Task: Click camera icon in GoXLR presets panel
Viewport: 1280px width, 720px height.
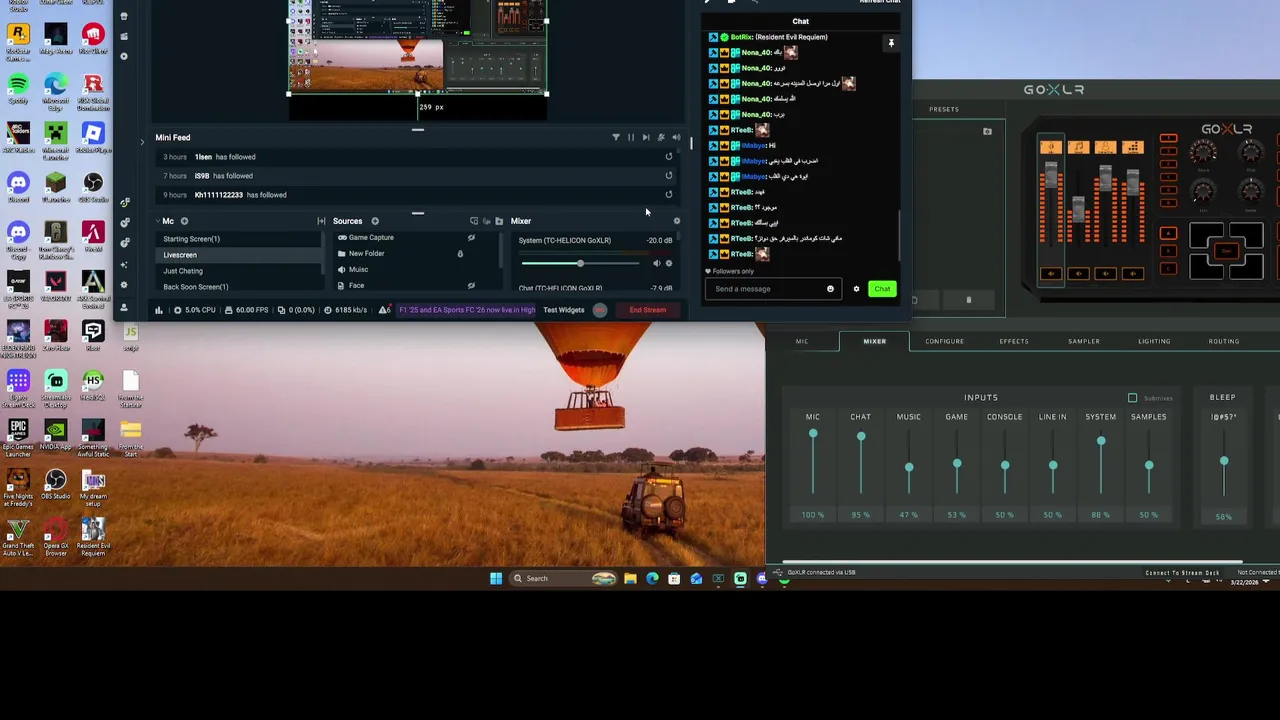Action: point(987,131)
